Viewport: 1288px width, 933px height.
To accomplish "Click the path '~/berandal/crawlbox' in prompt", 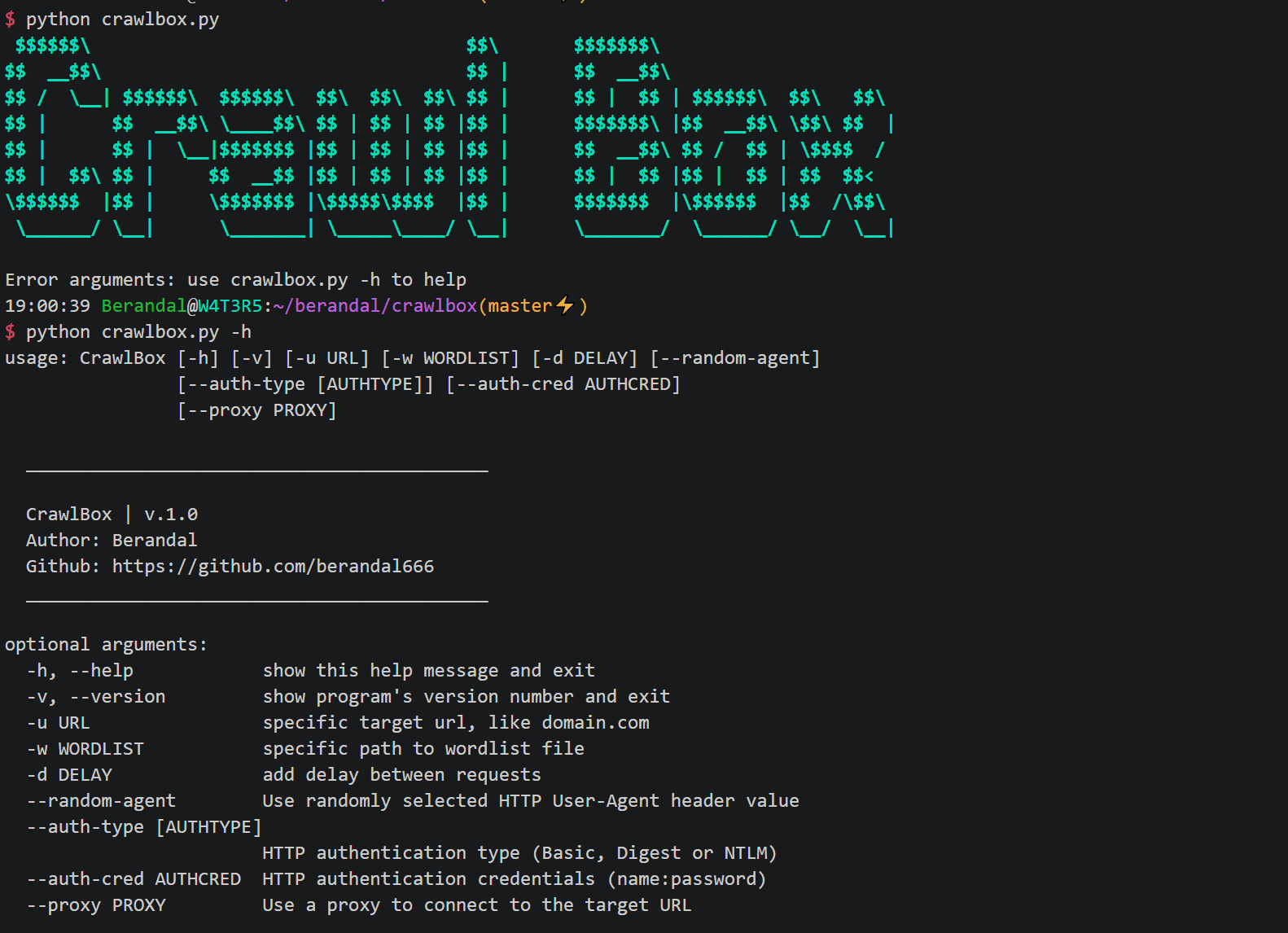I will (375, 306).
